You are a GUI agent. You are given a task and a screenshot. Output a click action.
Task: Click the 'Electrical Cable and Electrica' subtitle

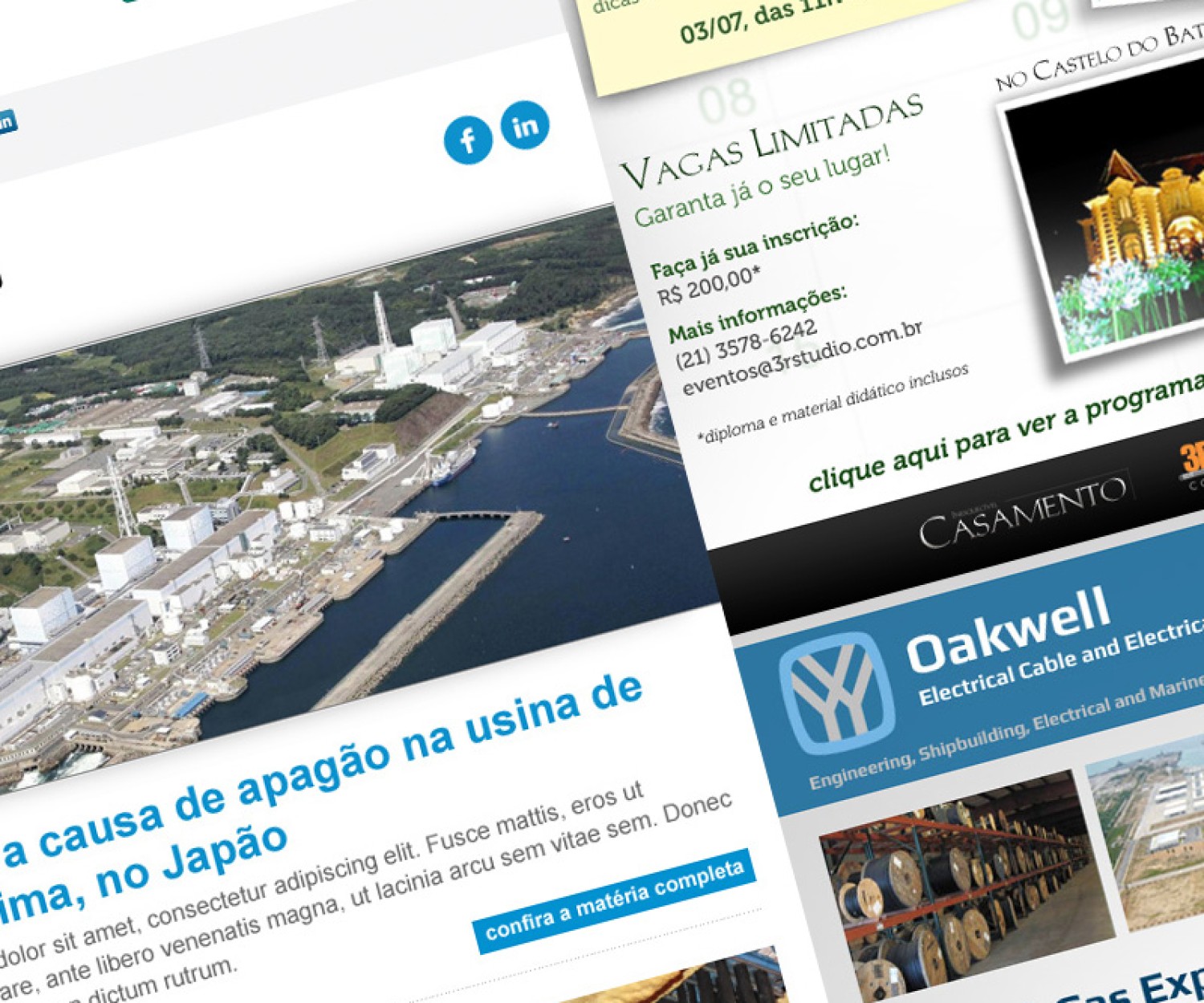tap(1060, 662)
